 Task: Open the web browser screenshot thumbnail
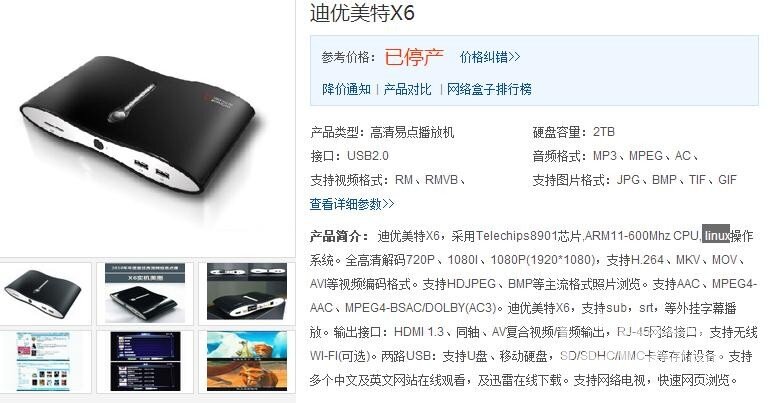point(45,361)
